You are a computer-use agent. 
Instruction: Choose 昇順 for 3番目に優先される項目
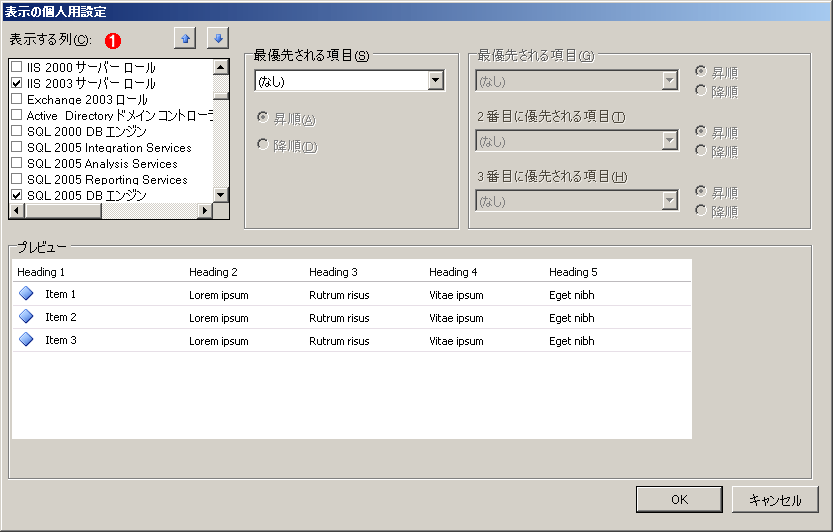point(701,191)
